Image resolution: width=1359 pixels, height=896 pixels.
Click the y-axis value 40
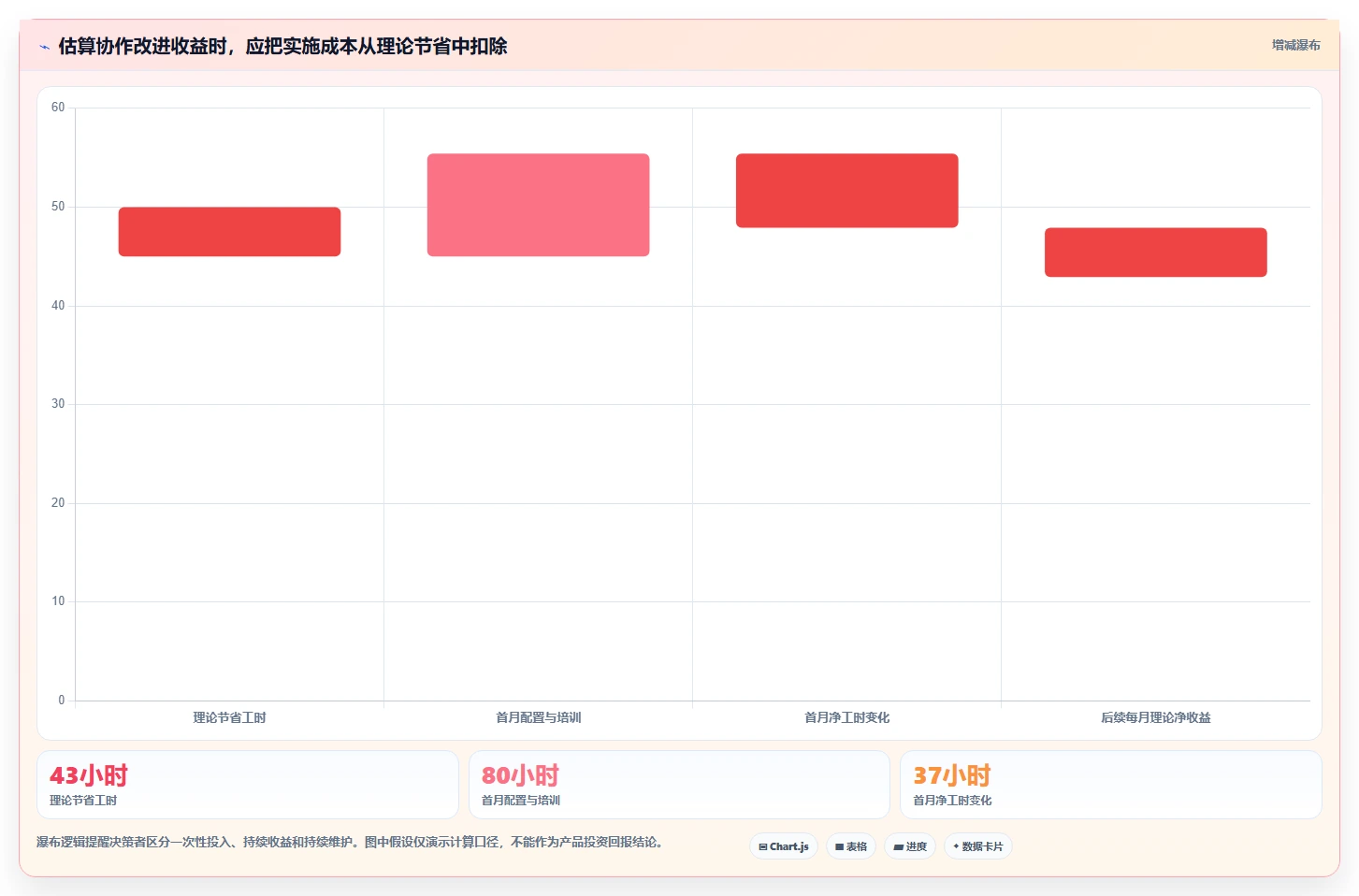58,306
